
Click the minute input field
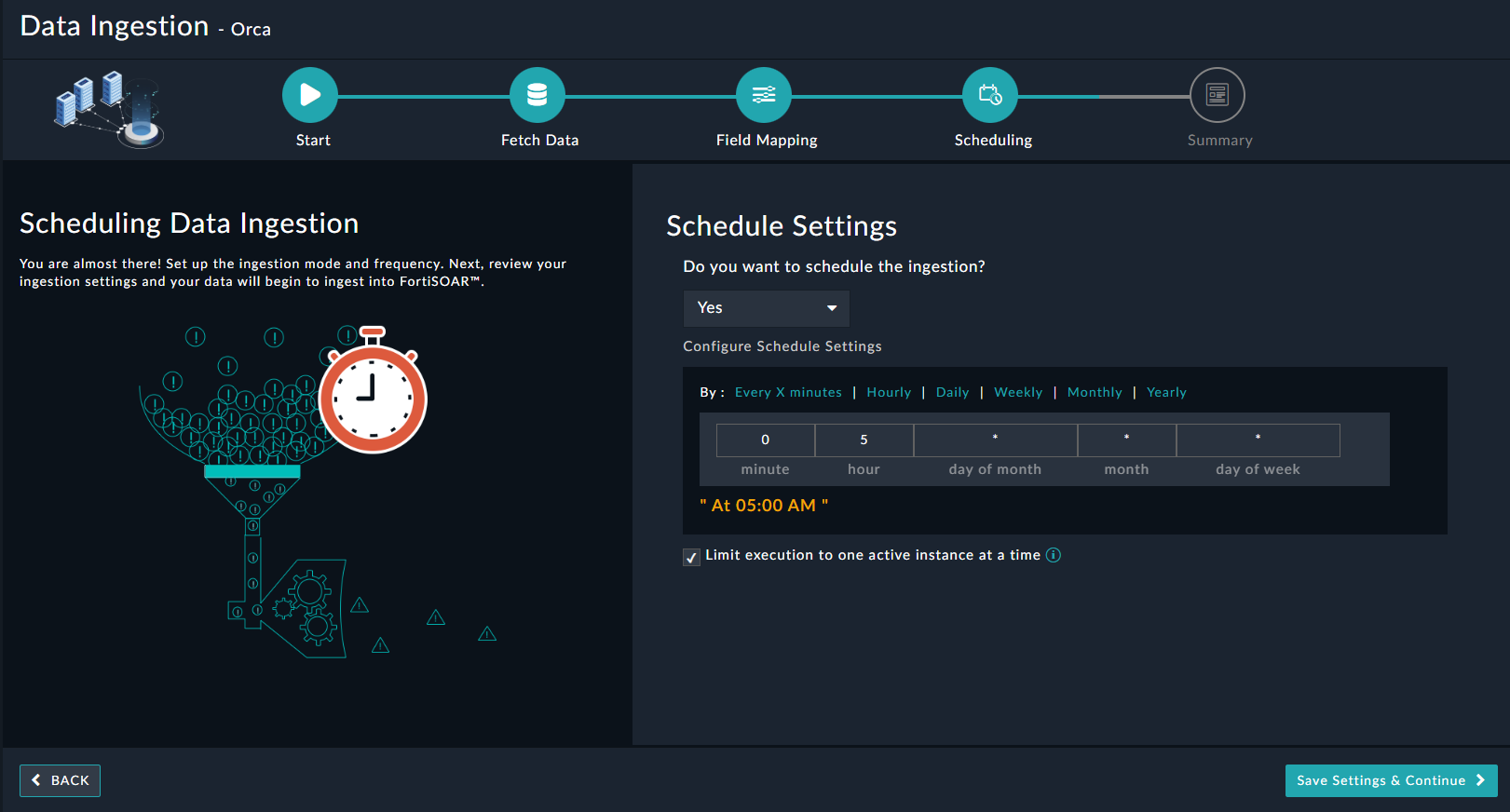coord(765,440)
